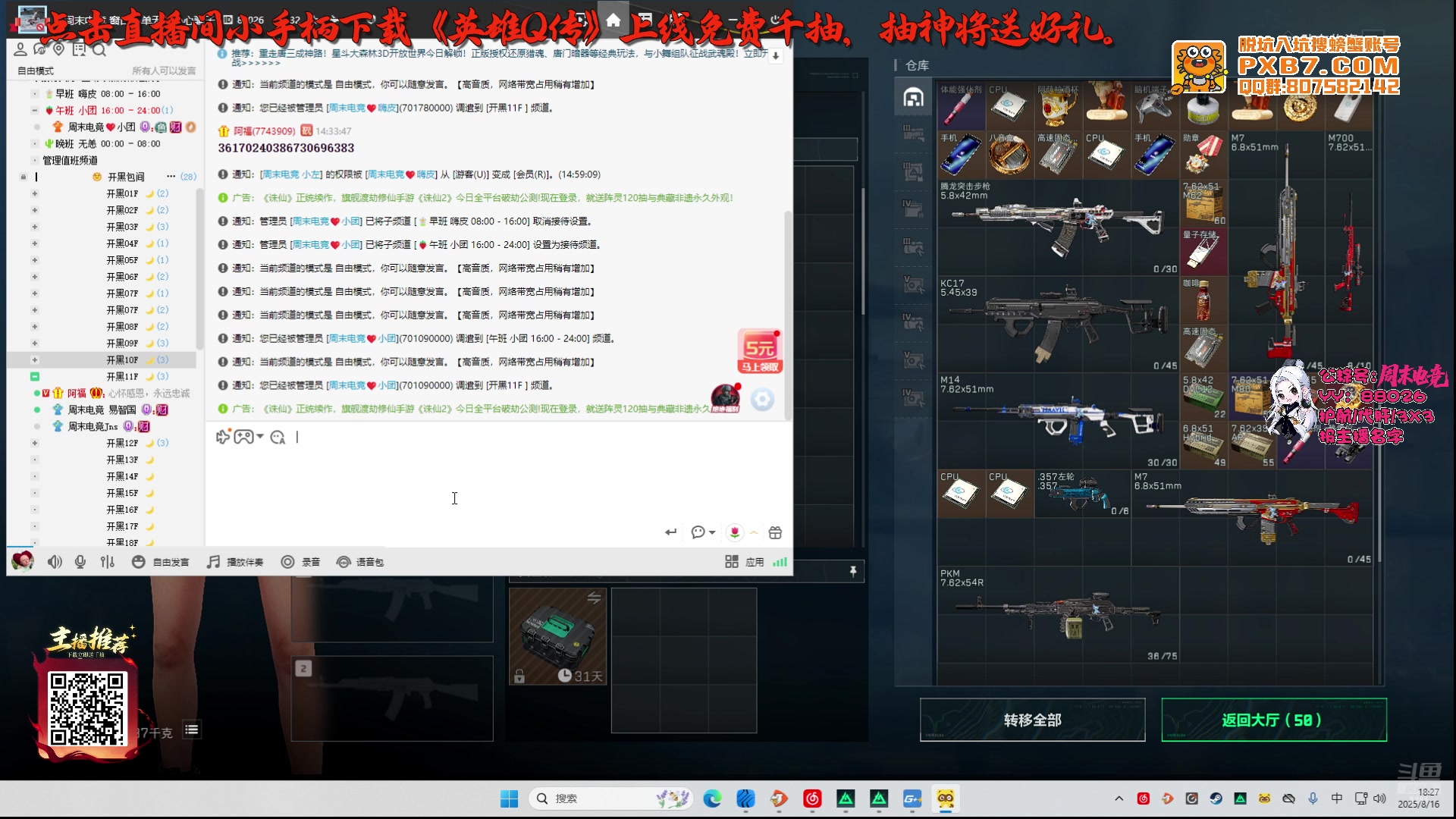
Task: Click the enter/send arrow icon
Action: tap(670, 532)
